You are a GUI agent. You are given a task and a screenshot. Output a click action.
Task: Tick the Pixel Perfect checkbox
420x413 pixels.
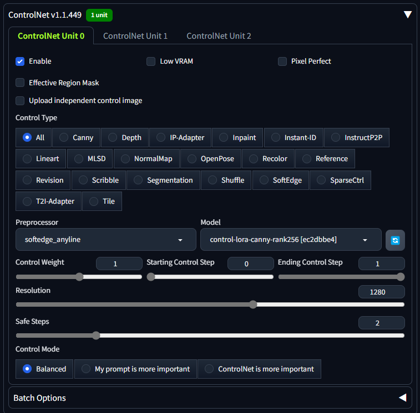coord(282,61)
